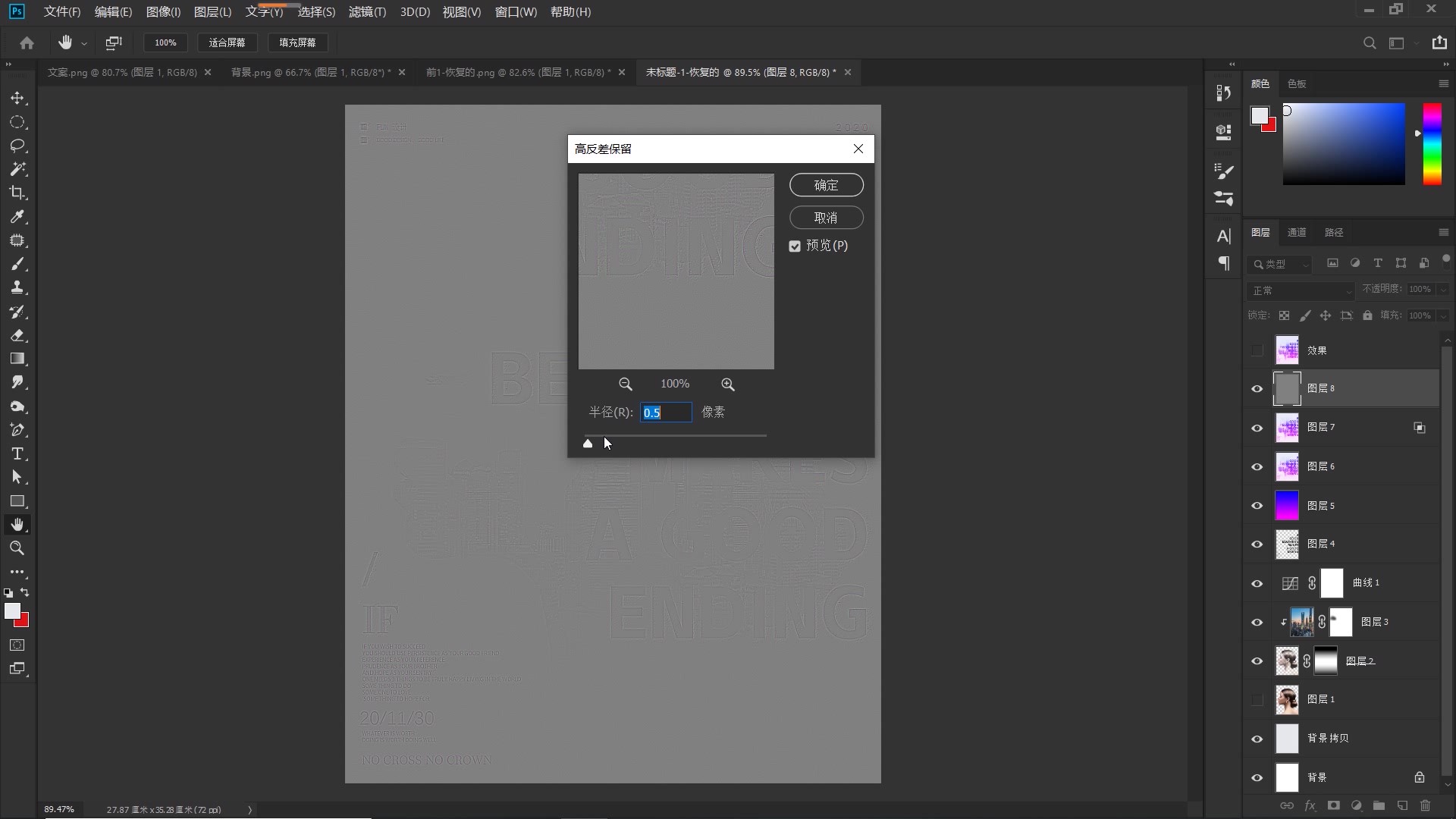Select the Horizontal Type tool
Viewport: 1456px width, 819px height.
[17, 453]
